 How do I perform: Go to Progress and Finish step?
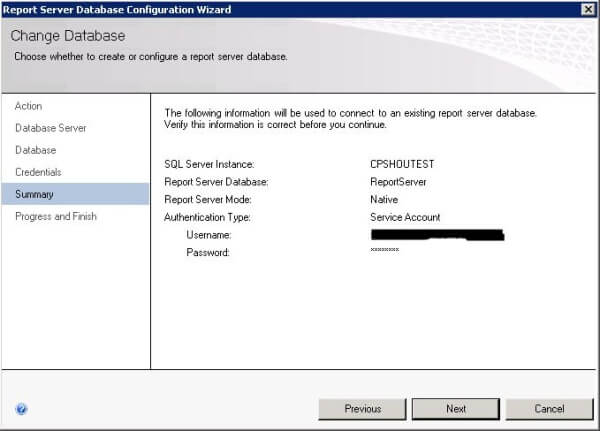point(56,216)
